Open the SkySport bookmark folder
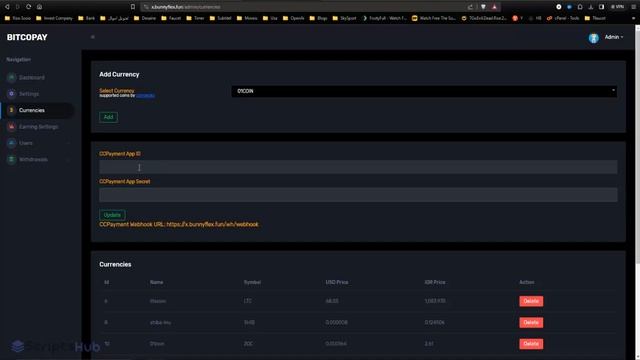 [344, 18]
